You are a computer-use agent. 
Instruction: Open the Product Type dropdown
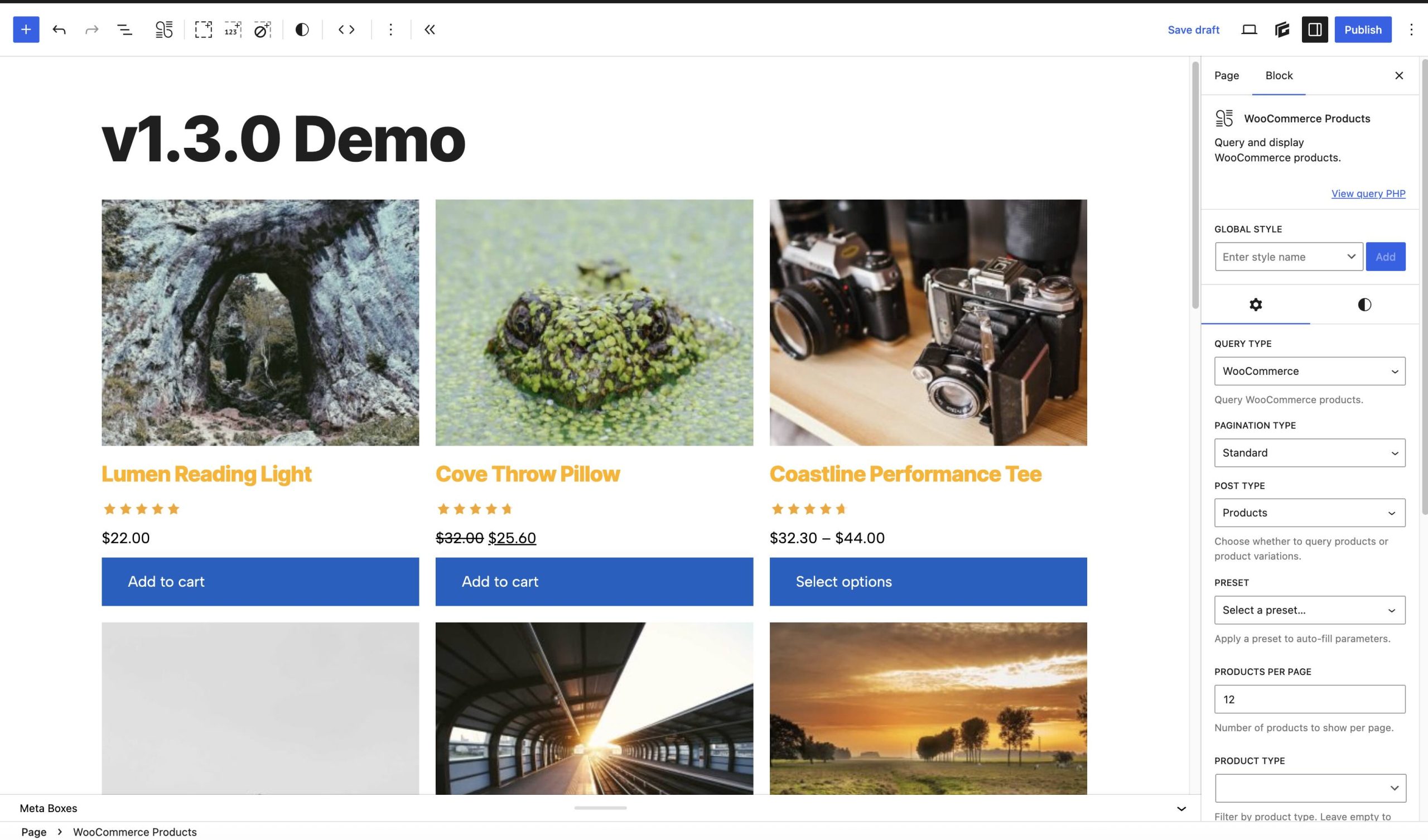coord(1310,789)
